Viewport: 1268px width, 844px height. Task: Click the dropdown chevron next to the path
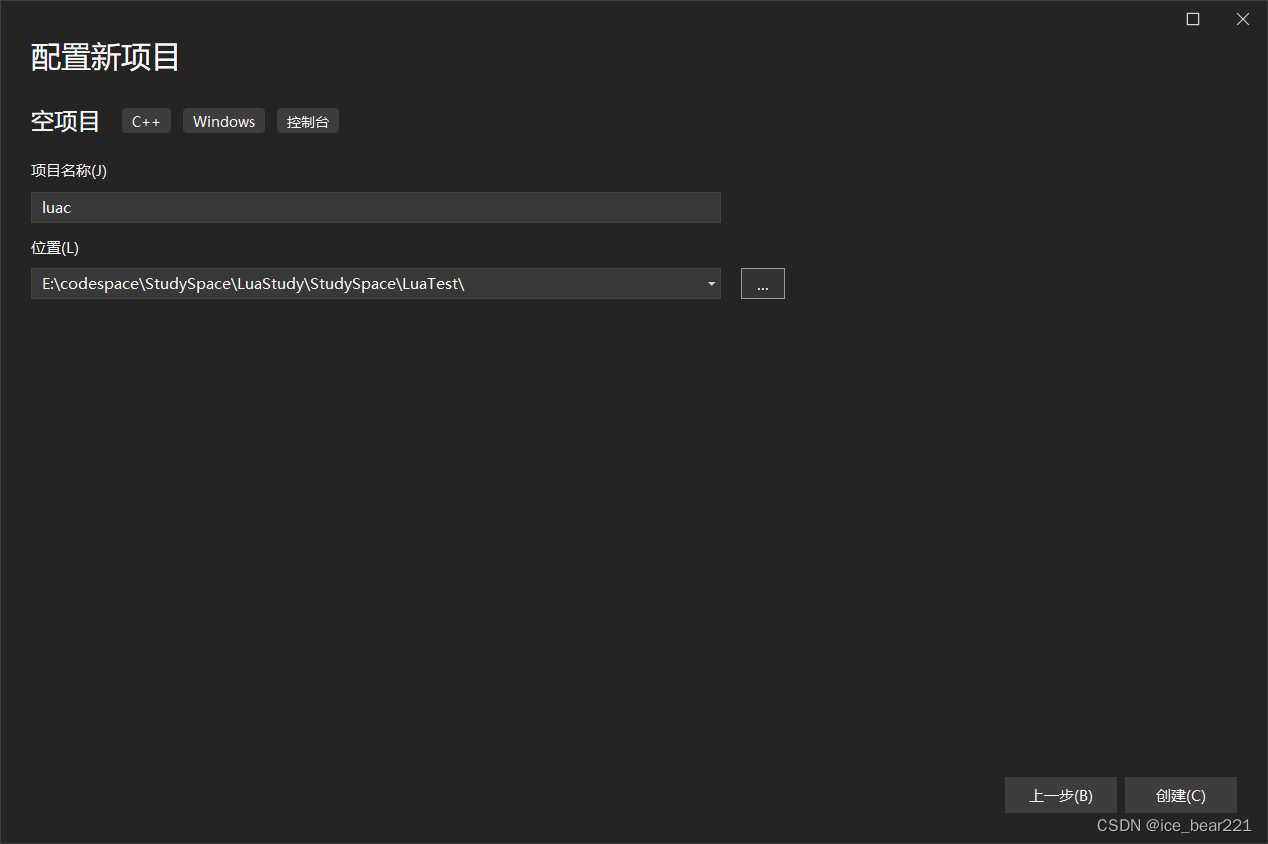point(711,283)
